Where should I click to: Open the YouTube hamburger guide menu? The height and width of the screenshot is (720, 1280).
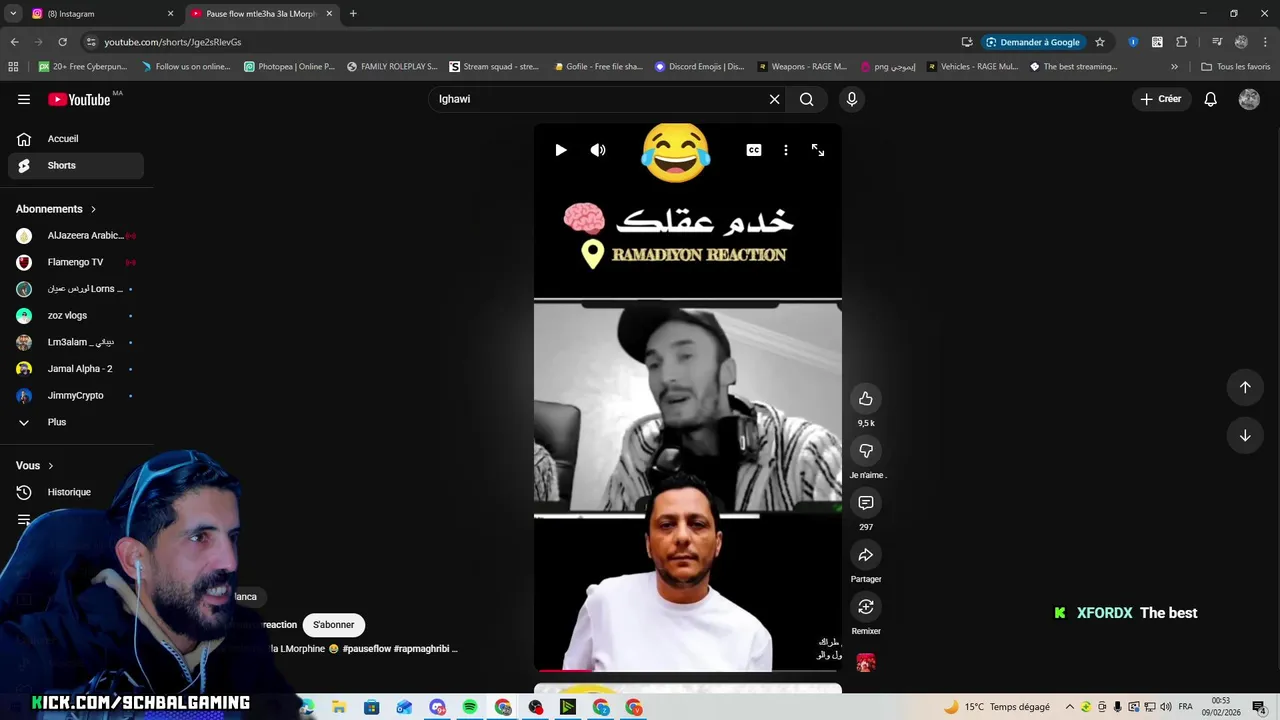point(24,99)
